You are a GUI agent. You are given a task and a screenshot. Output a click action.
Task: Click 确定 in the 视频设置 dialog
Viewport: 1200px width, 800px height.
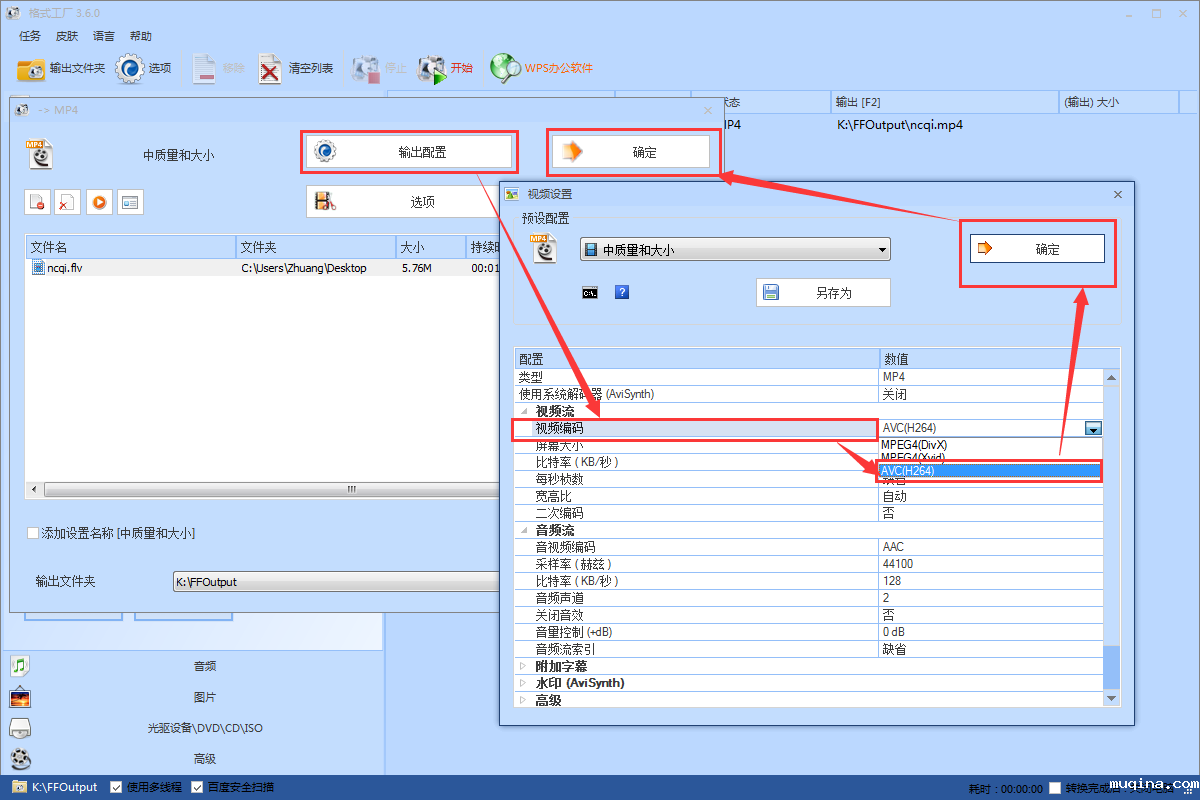click(x=1037, y=249)
